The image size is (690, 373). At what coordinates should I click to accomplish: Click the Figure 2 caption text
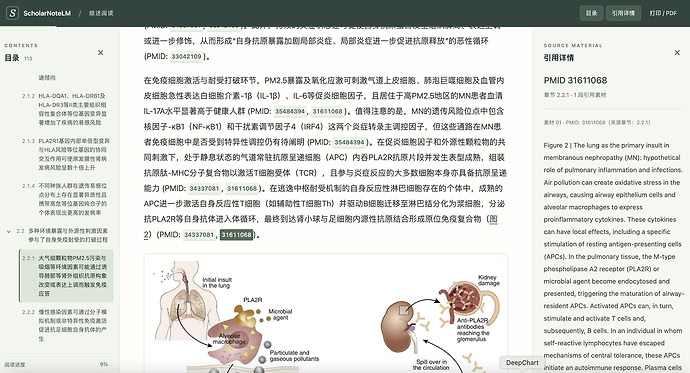tap(613, 256)
